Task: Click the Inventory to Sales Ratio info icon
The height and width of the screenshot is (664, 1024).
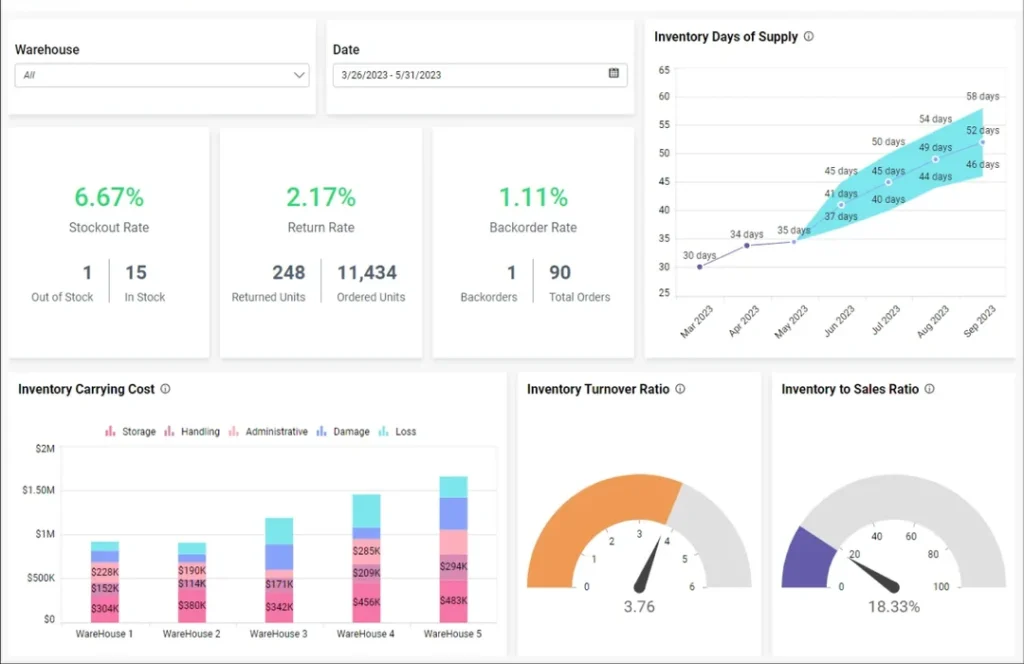Action: [x=929, y=389]
